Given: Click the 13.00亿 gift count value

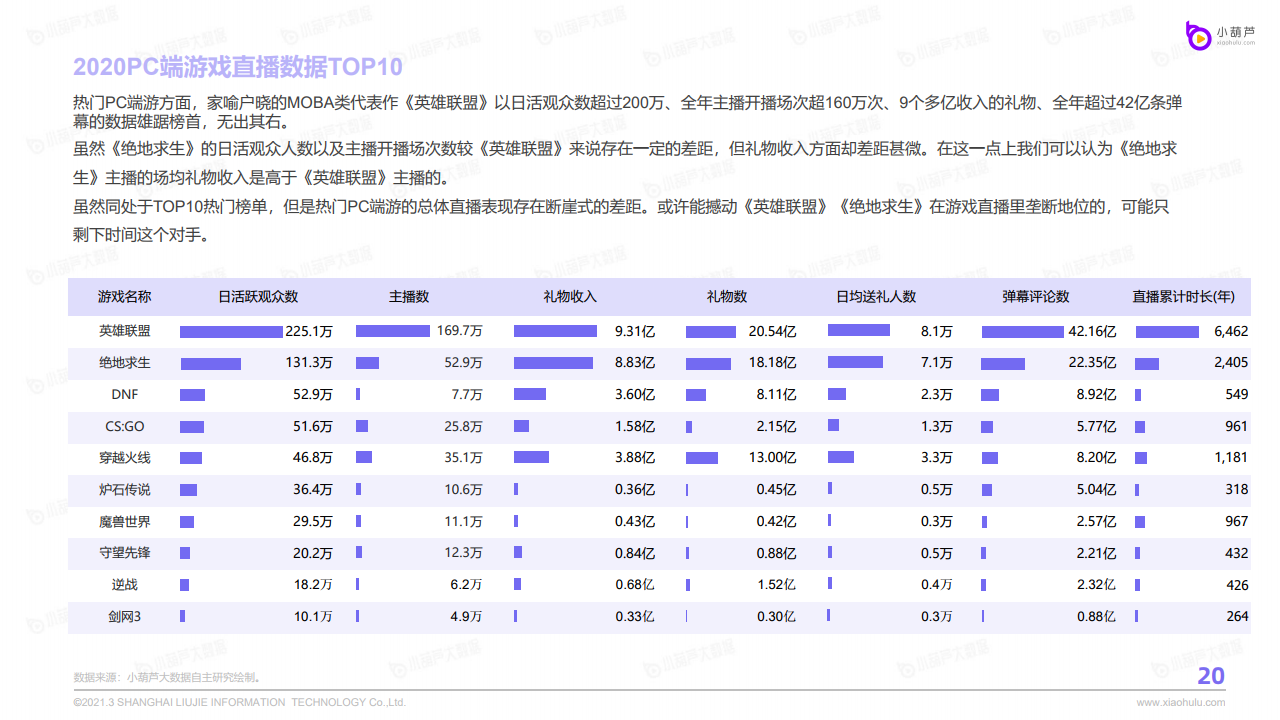Looking at the screenshot, I should click(x=773, y=458).
